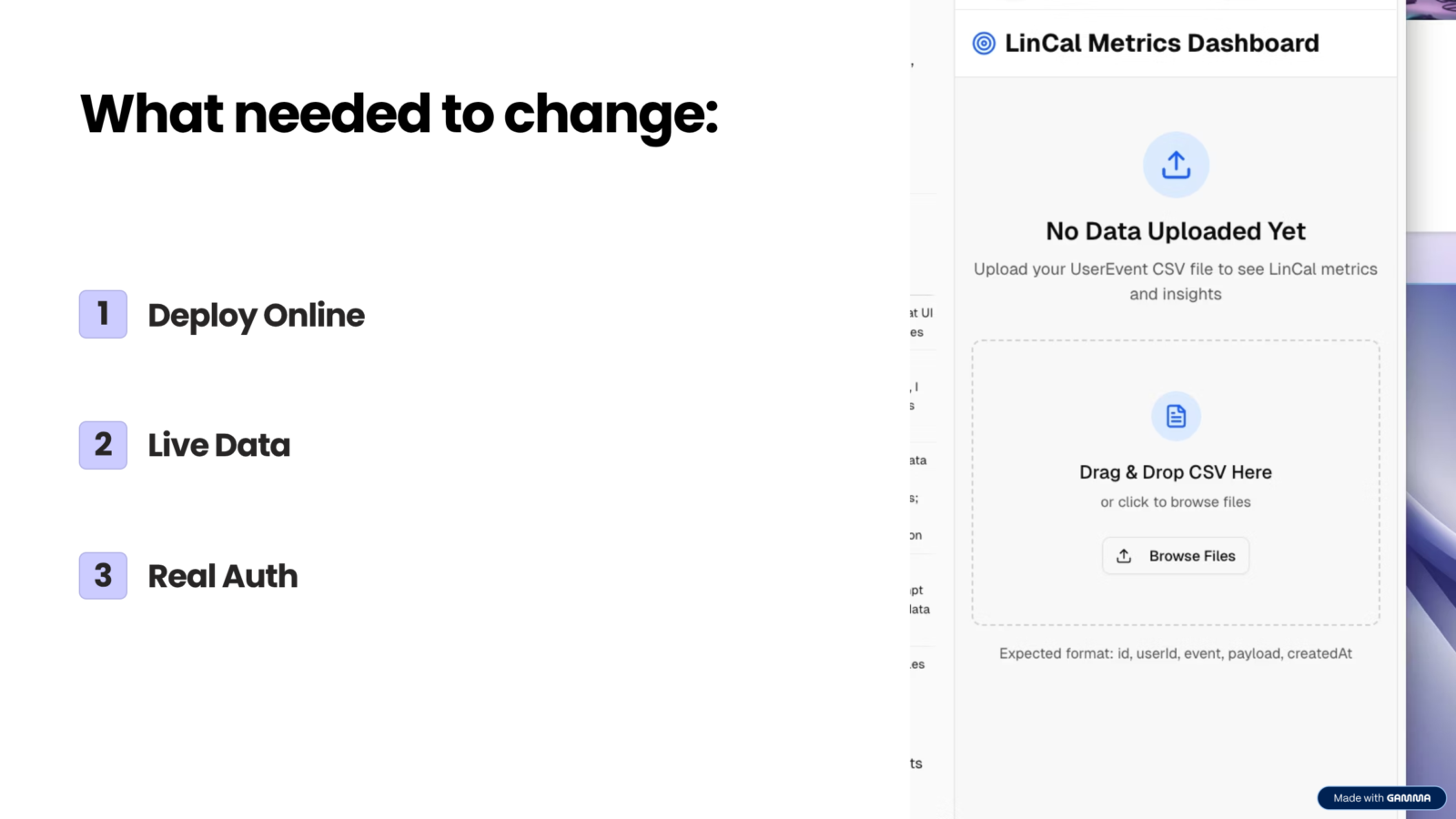Click the LinCal Metrics Dashboard title
This screenshot has height=819, width=1456.
(x=1161, y=44)
